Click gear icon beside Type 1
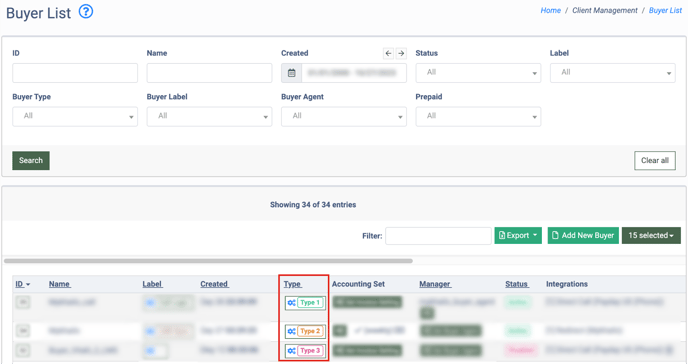This screenshot has height=364, width=688. point(291,303)
